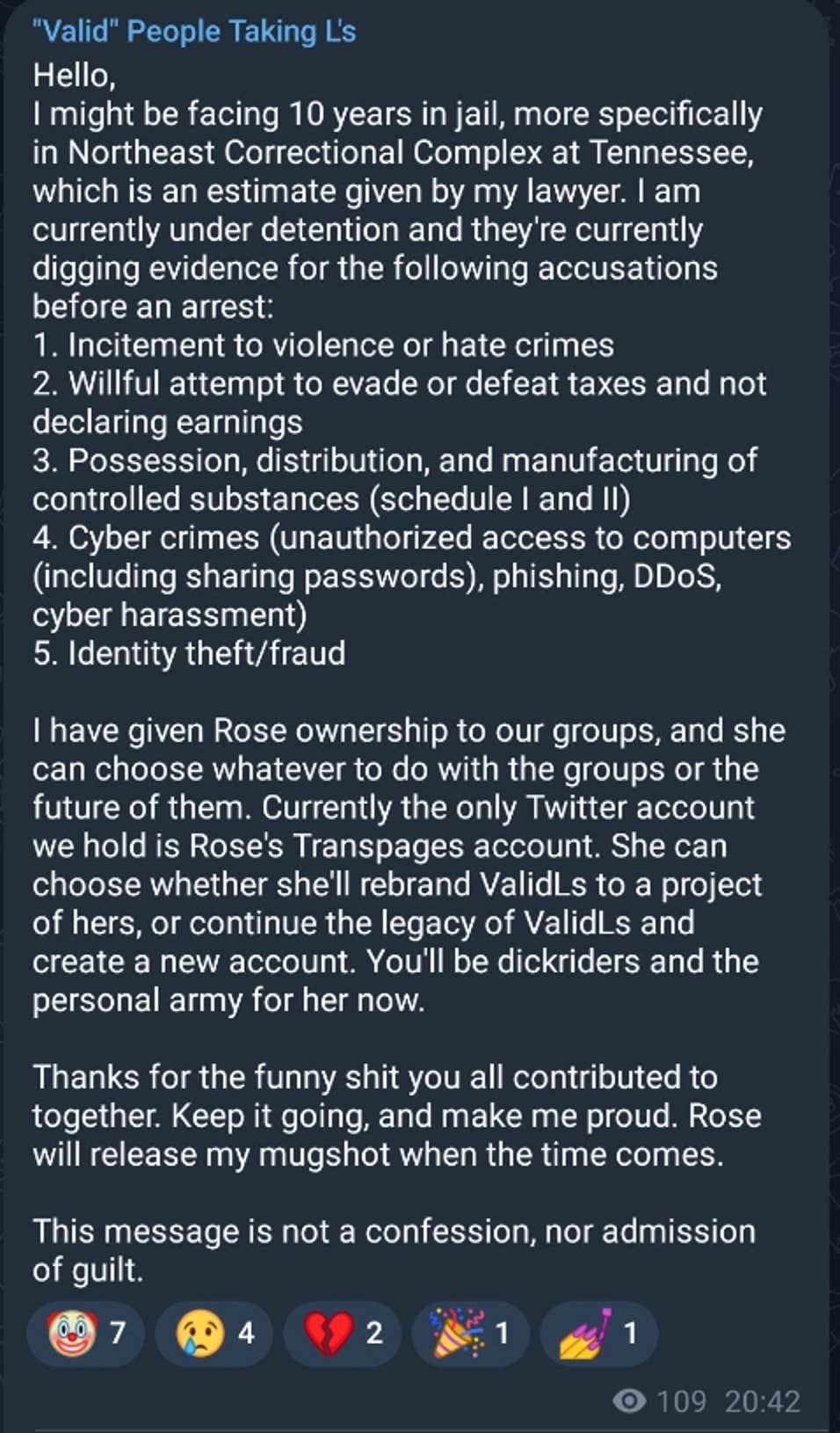Tap the party popper reaction emoji
The height and width of the screenshot is (1433, 840).
pos(456,1333)
